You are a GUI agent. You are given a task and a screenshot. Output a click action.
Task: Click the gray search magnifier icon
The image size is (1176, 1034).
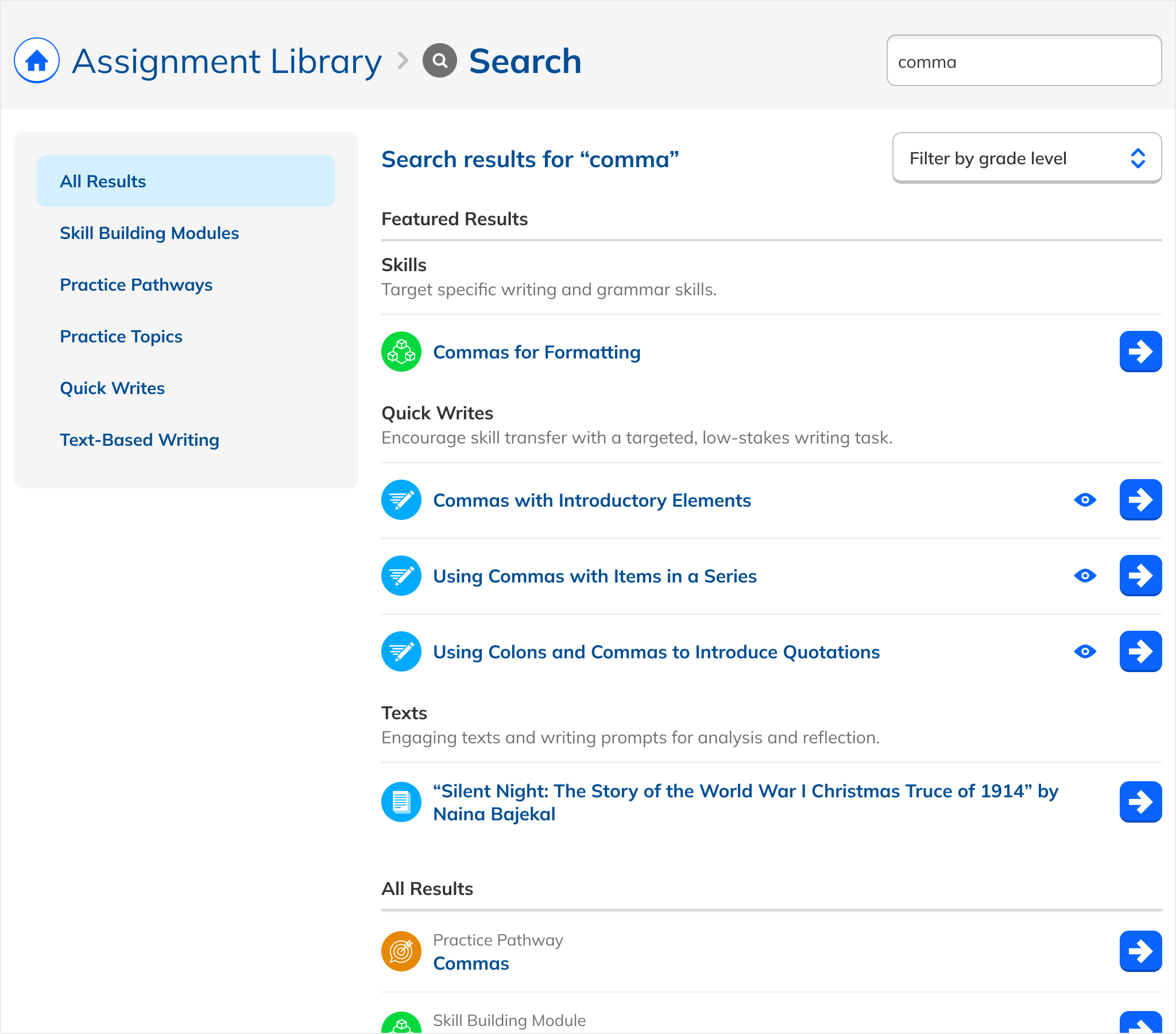coord(439,60)
